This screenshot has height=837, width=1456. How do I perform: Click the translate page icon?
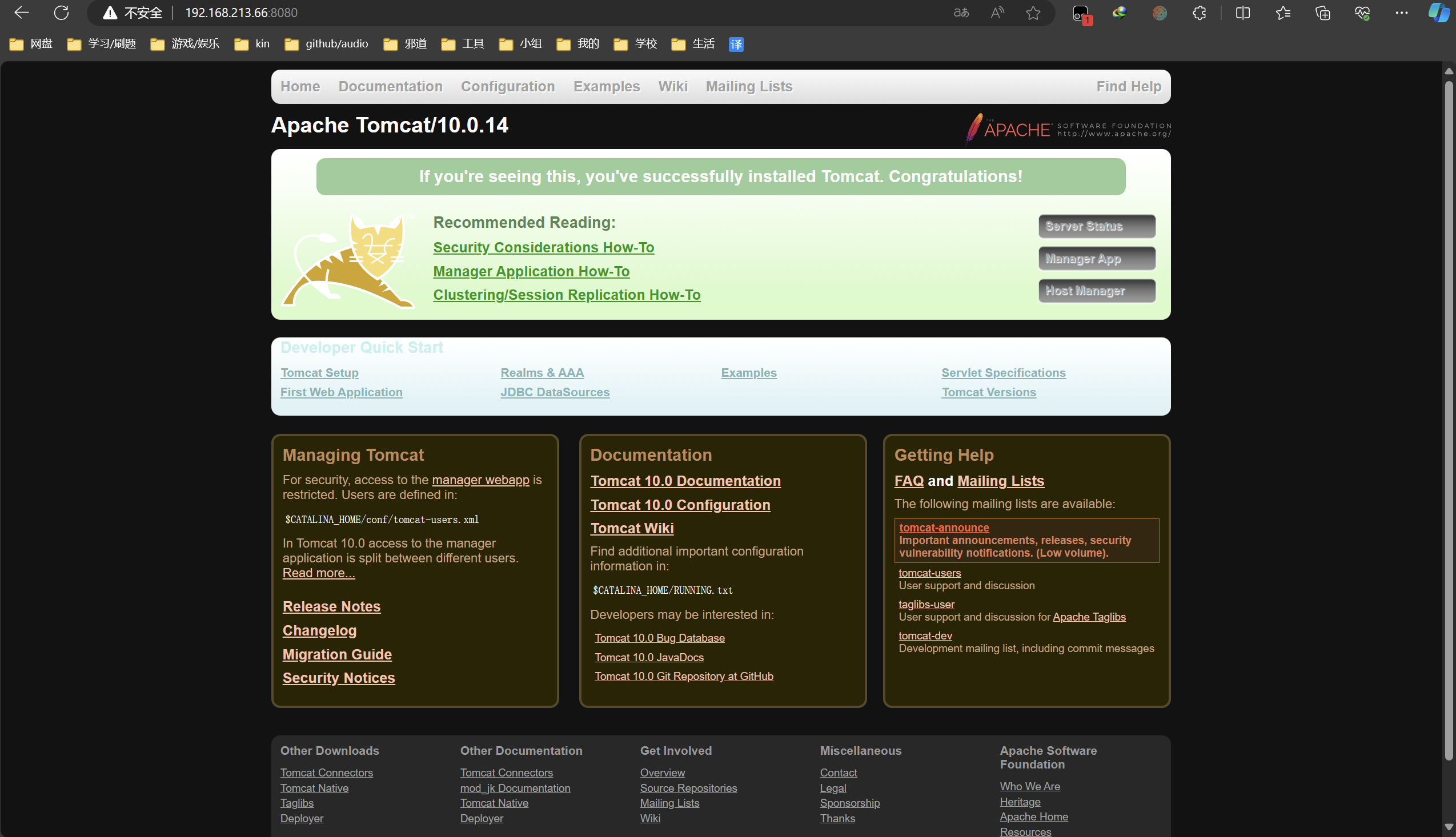coord(961,13)
